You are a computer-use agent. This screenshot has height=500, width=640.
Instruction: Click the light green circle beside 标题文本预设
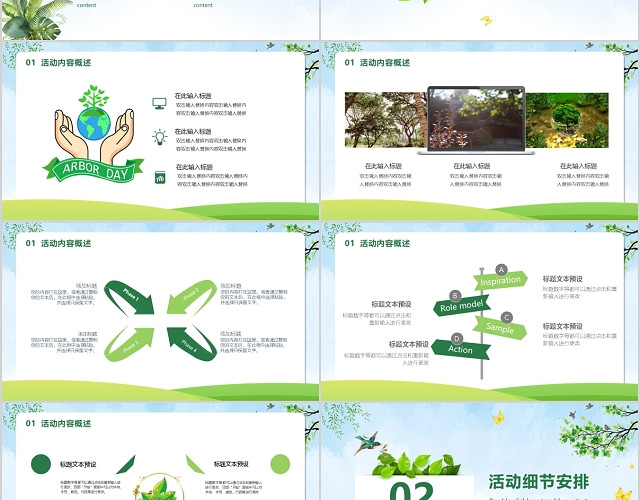[280, 464]
